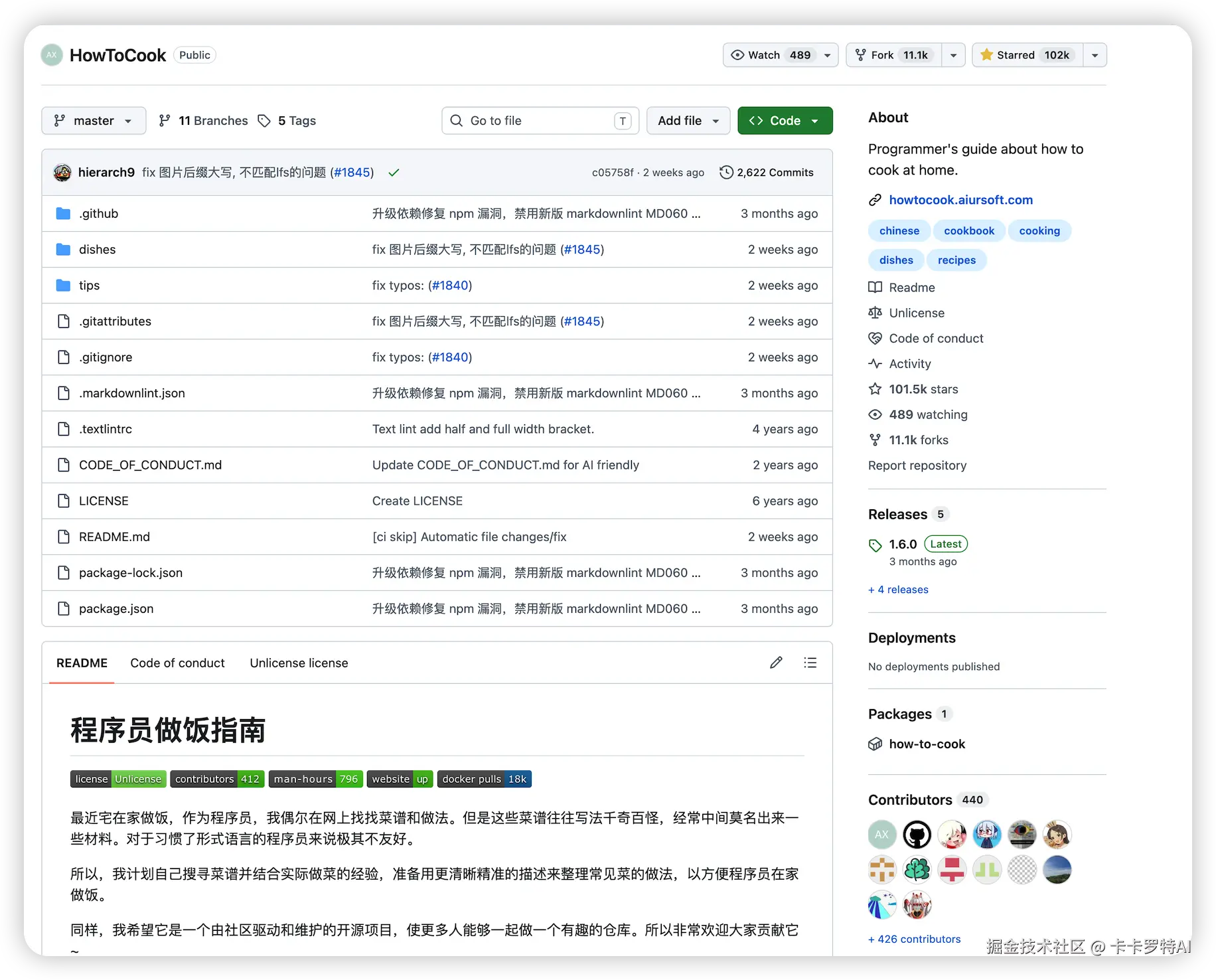Expand the fork options caret
The image size is (1216, 980).
coord(954,55)
